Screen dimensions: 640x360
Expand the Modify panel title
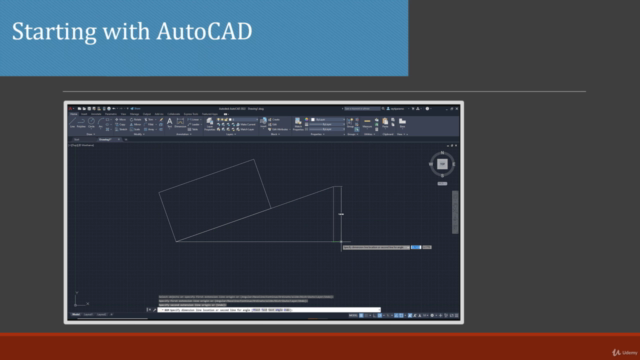click(x=138, y=134)
